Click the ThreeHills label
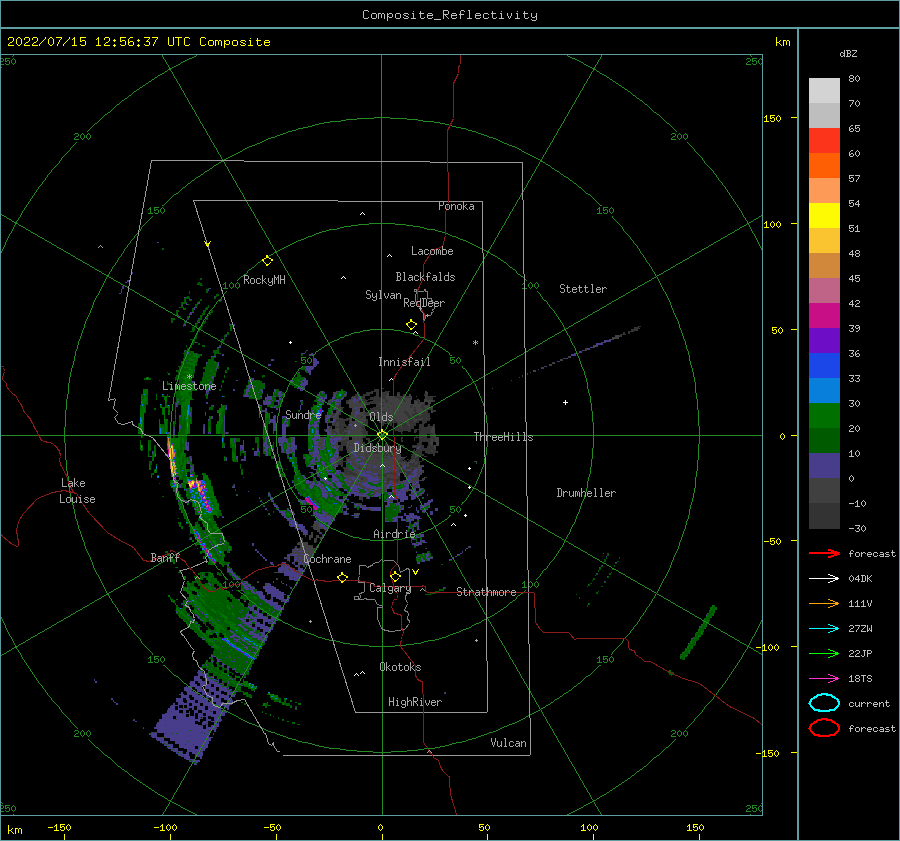The height and width of the screenshot is (841, 900). [x=503, y=437]
